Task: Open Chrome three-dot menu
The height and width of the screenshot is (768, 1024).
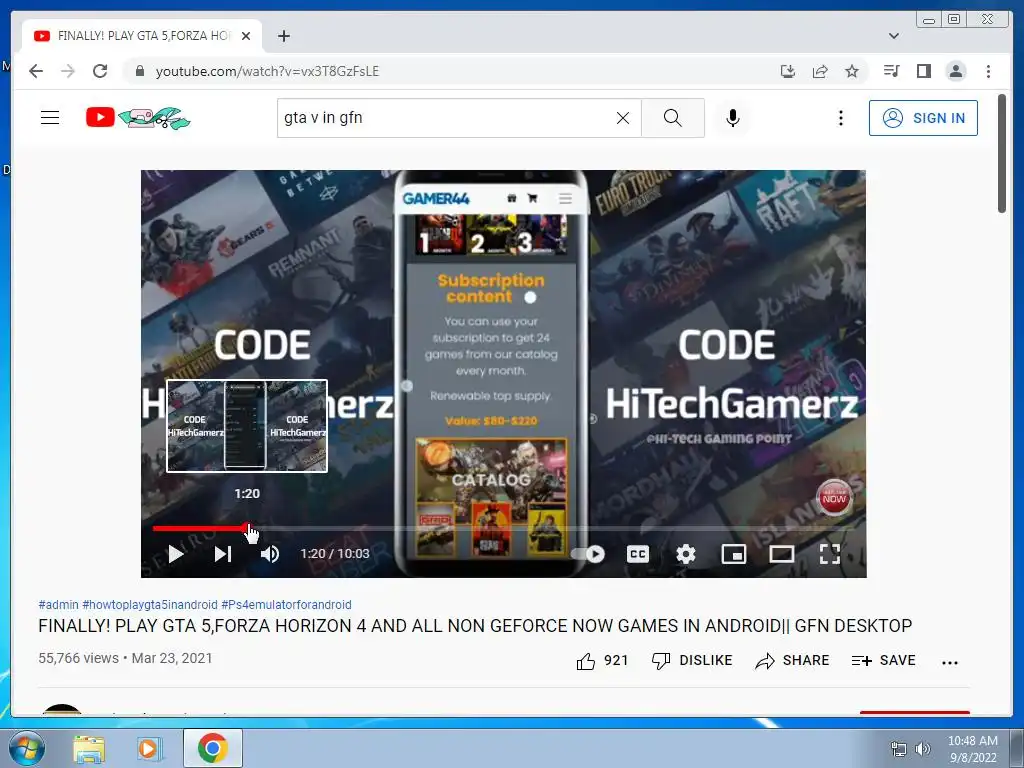Action: tap(988, 71)
